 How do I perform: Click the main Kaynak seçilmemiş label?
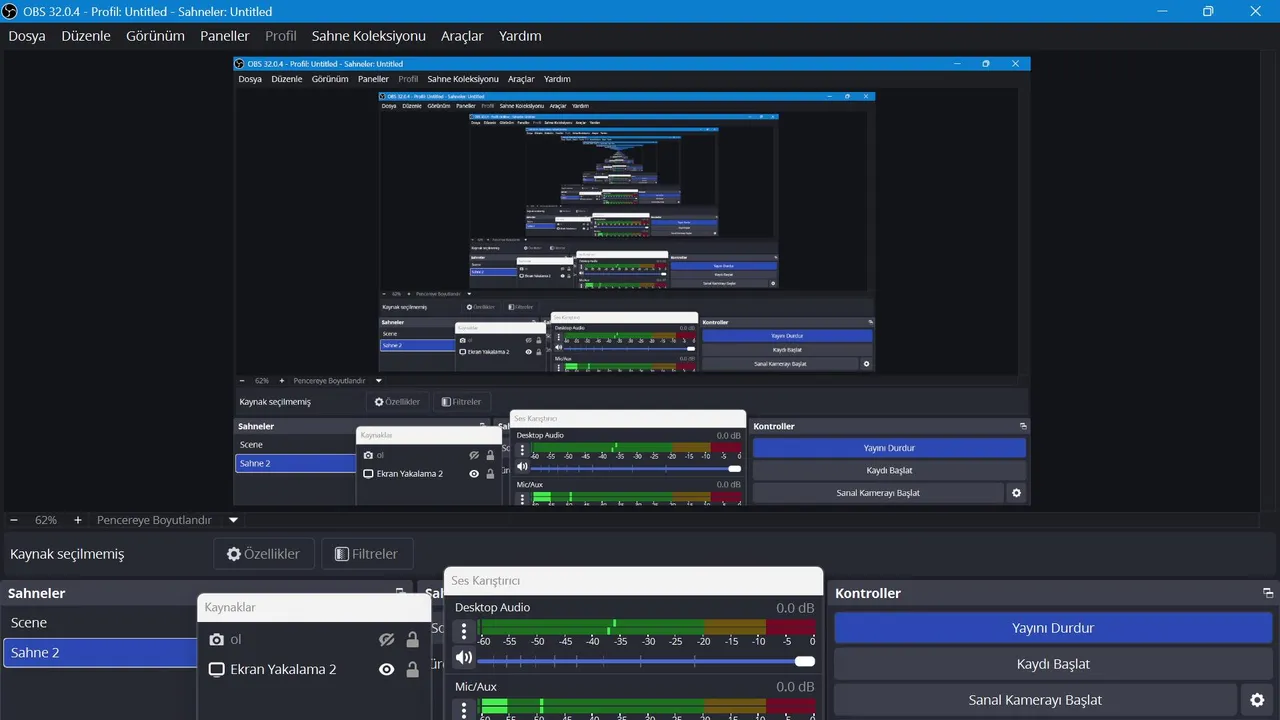pos(67,554)
